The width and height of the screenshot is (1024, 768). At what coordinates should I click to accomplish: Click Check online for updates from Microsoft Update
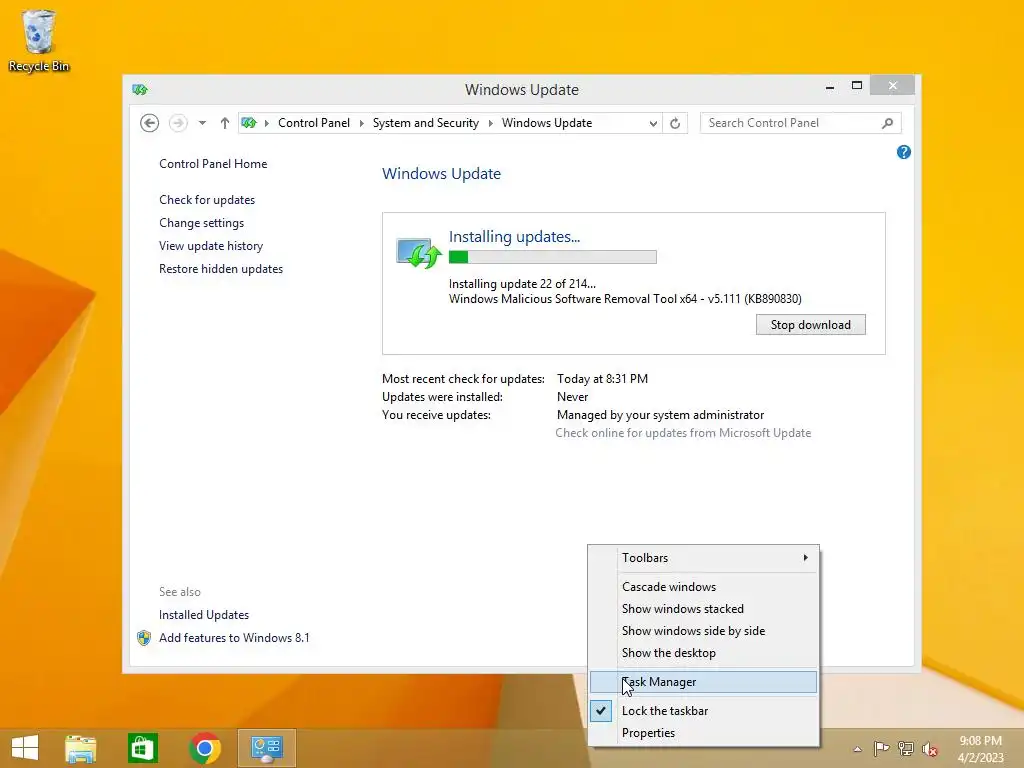tap(683, 433)
